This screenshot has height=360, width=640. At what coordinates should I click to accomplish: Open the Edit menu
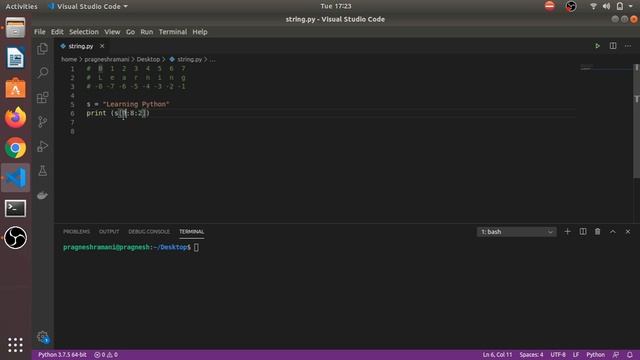(x=57, y=32)
